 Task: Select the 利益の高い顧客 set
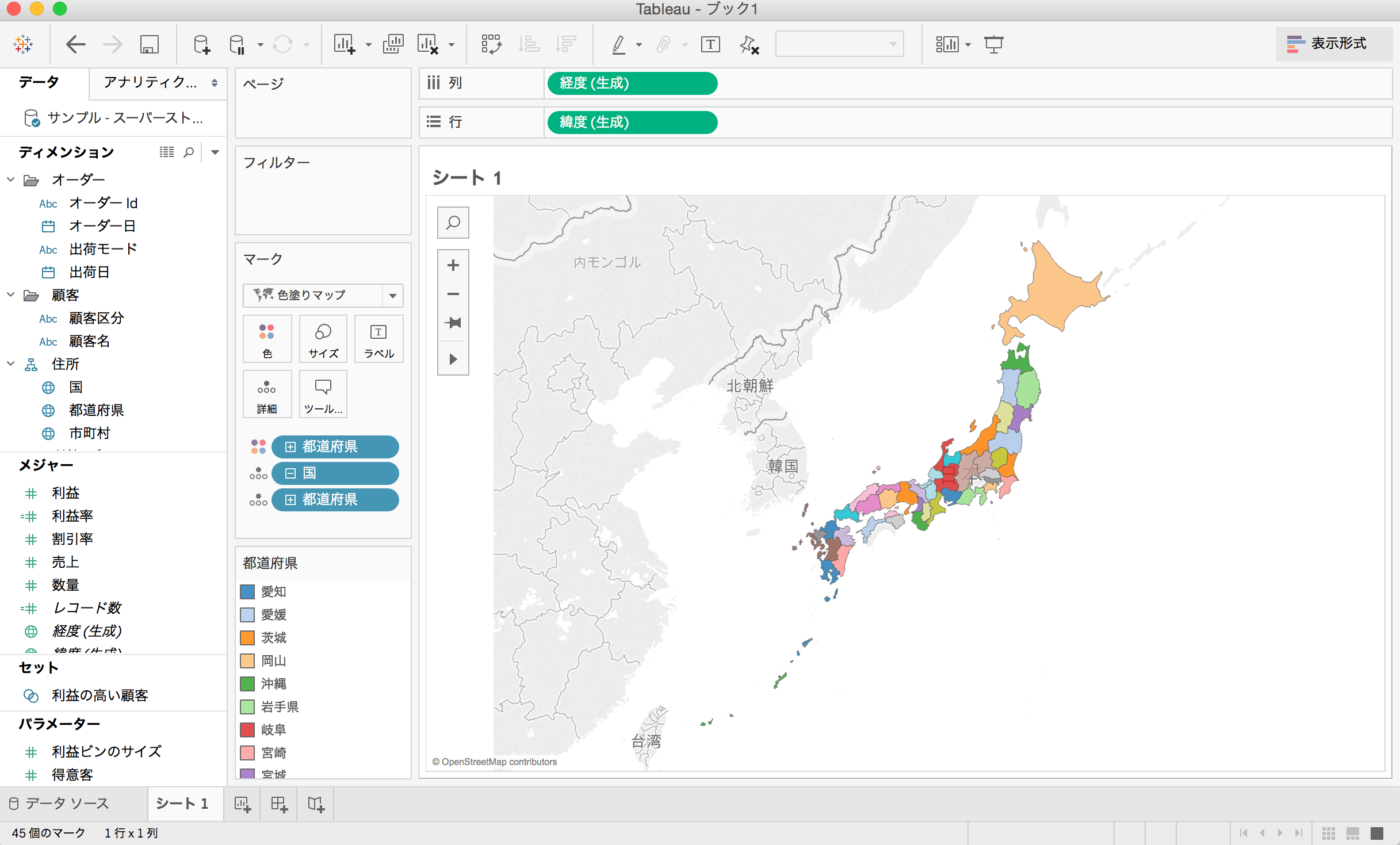coord(100,695)
